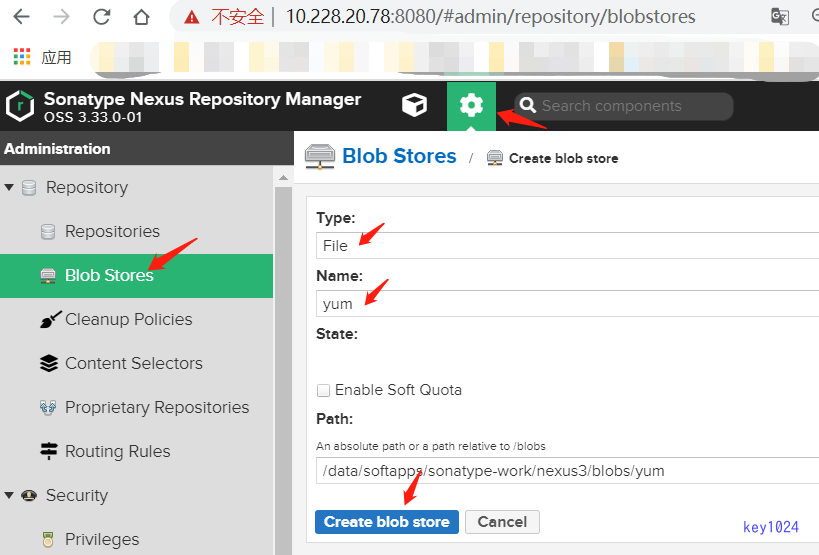Click the 应用 bookmarks label
This screenshot has width=819, height=555.
[x=56, y=57]
